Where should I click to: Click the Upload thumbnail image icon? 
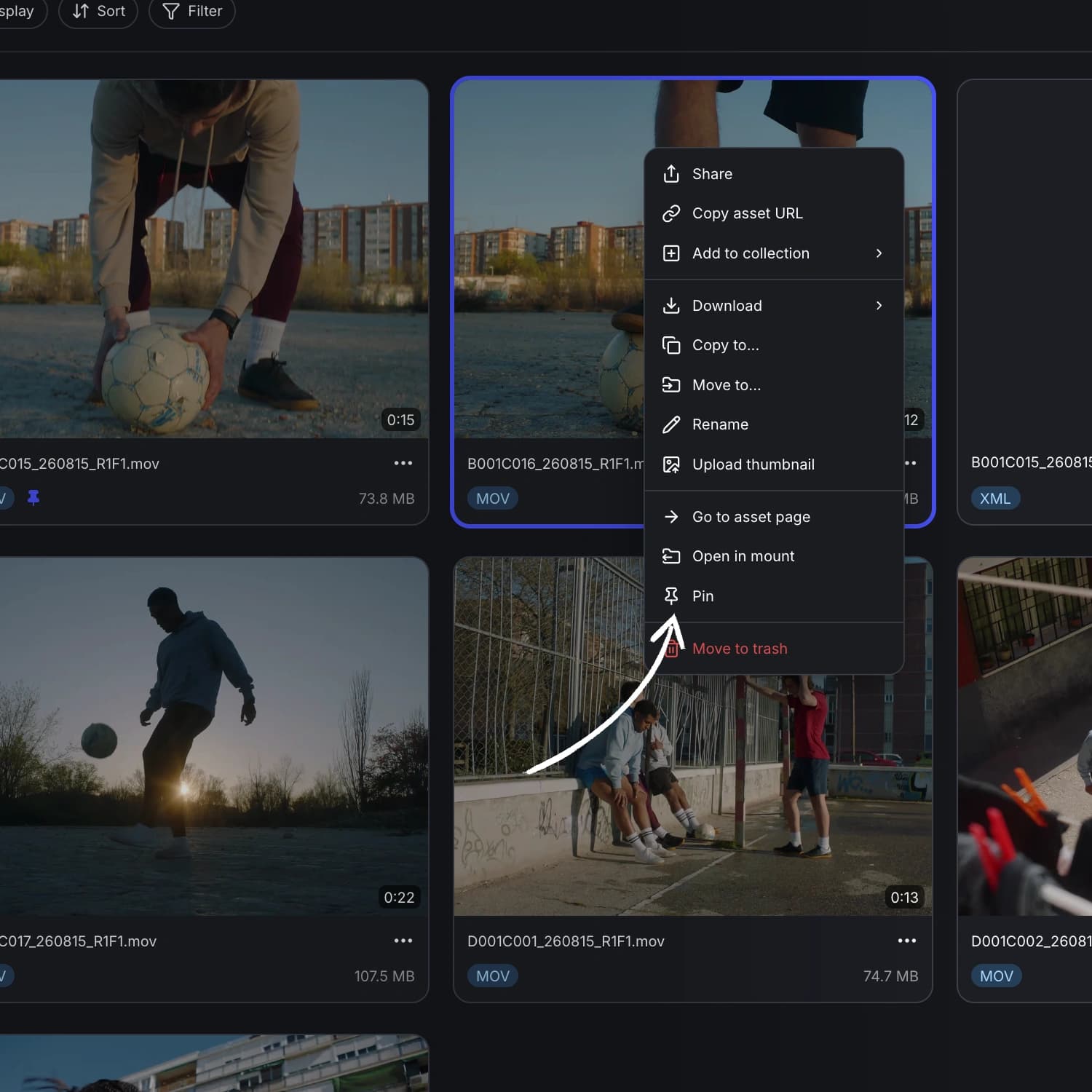671,464
